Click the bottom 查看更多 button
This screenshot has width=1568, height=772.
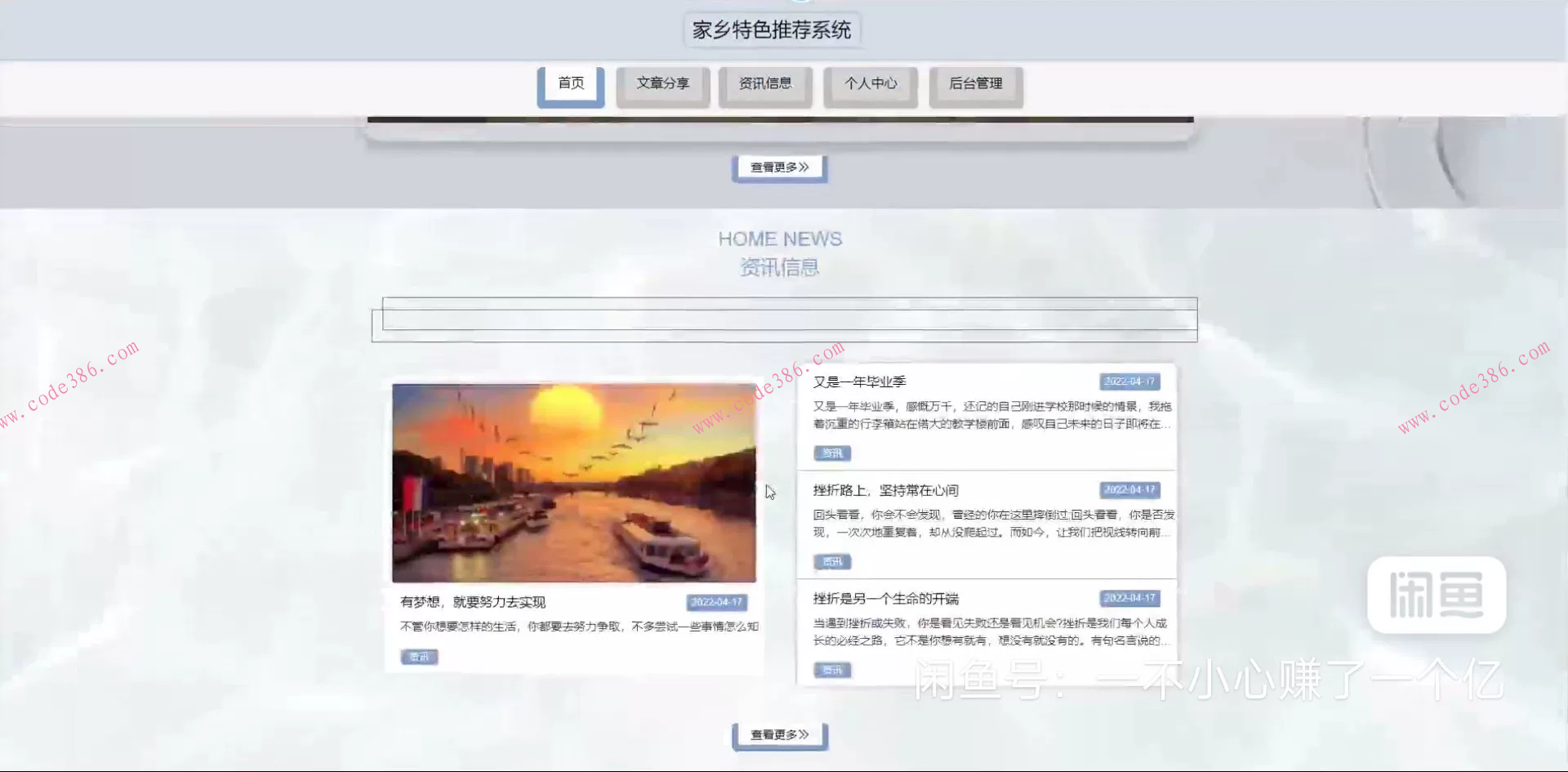(x=779, y=734)
